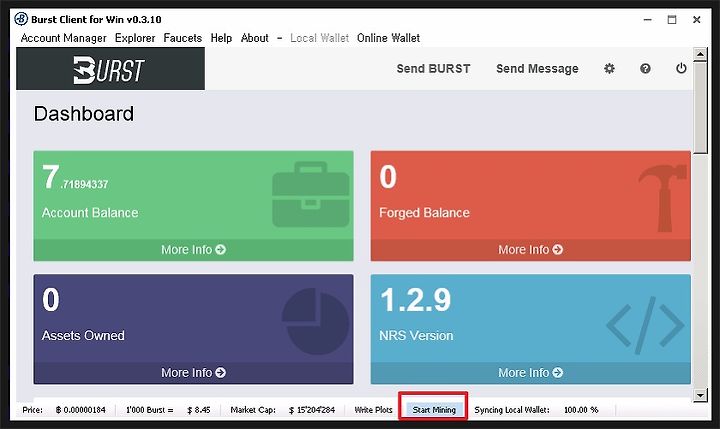720x429 pixels.
Task: Click the 1.2.9 version number
Action: tap(416, 300)
